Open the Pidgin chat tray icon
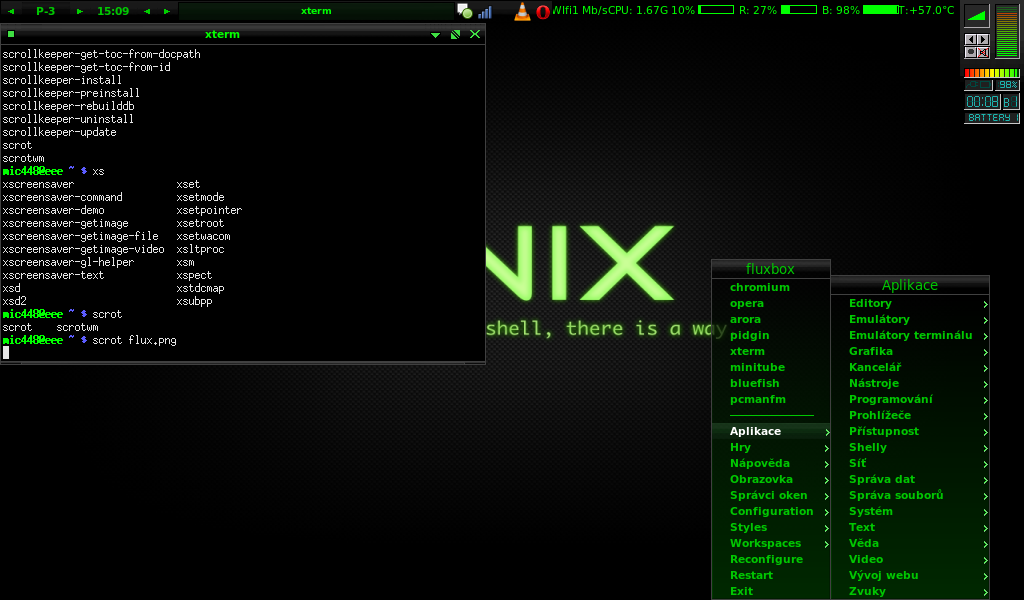The width and height of the screenshot is (1024, 600). tap(464, 11)
